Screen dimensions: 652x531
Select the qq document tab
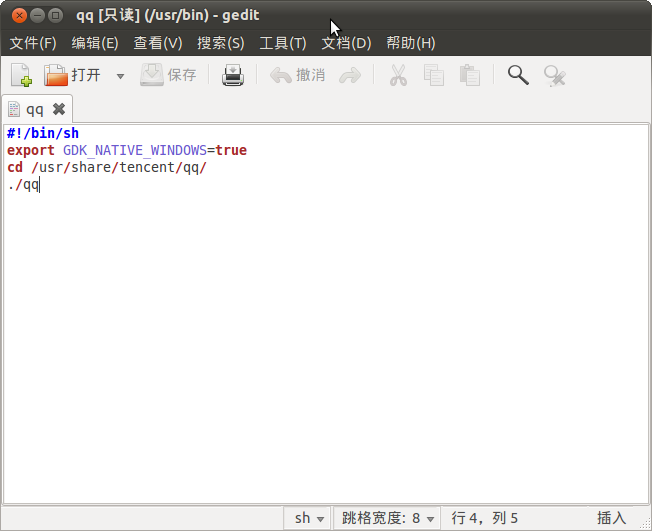35,109
